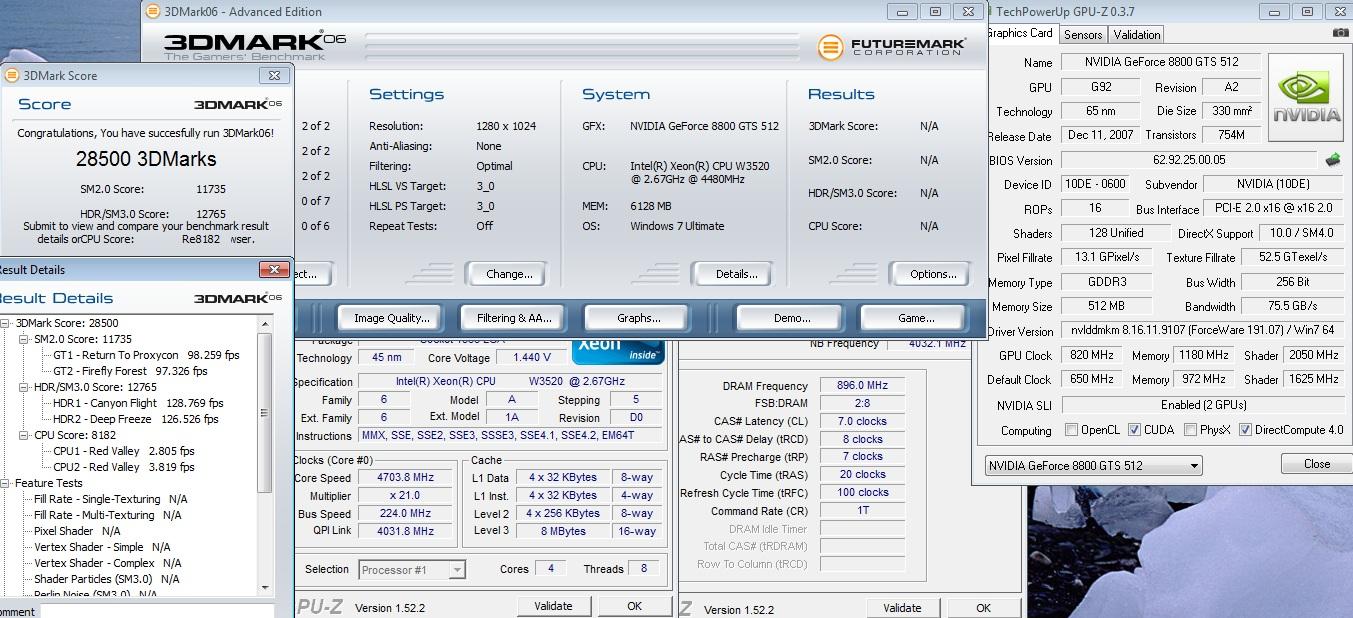
Task: Click the BIOS Version 62.92.25.00.05 field
Action: [1189, 160]
